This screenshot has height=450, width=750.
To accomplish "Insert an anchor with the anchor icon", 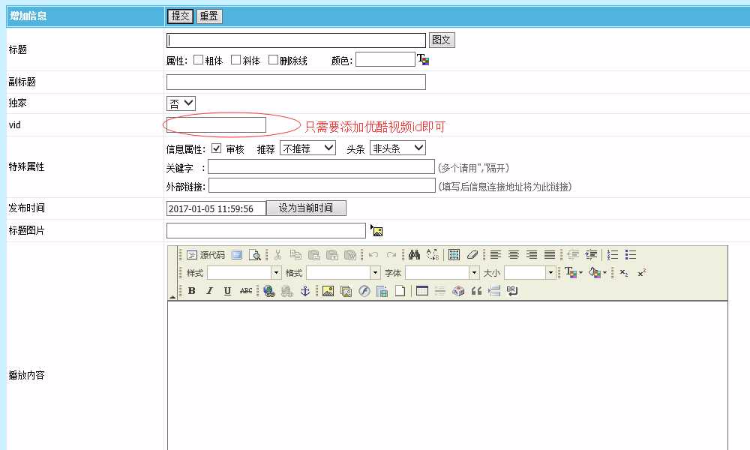I will click(x=305, y=291).
